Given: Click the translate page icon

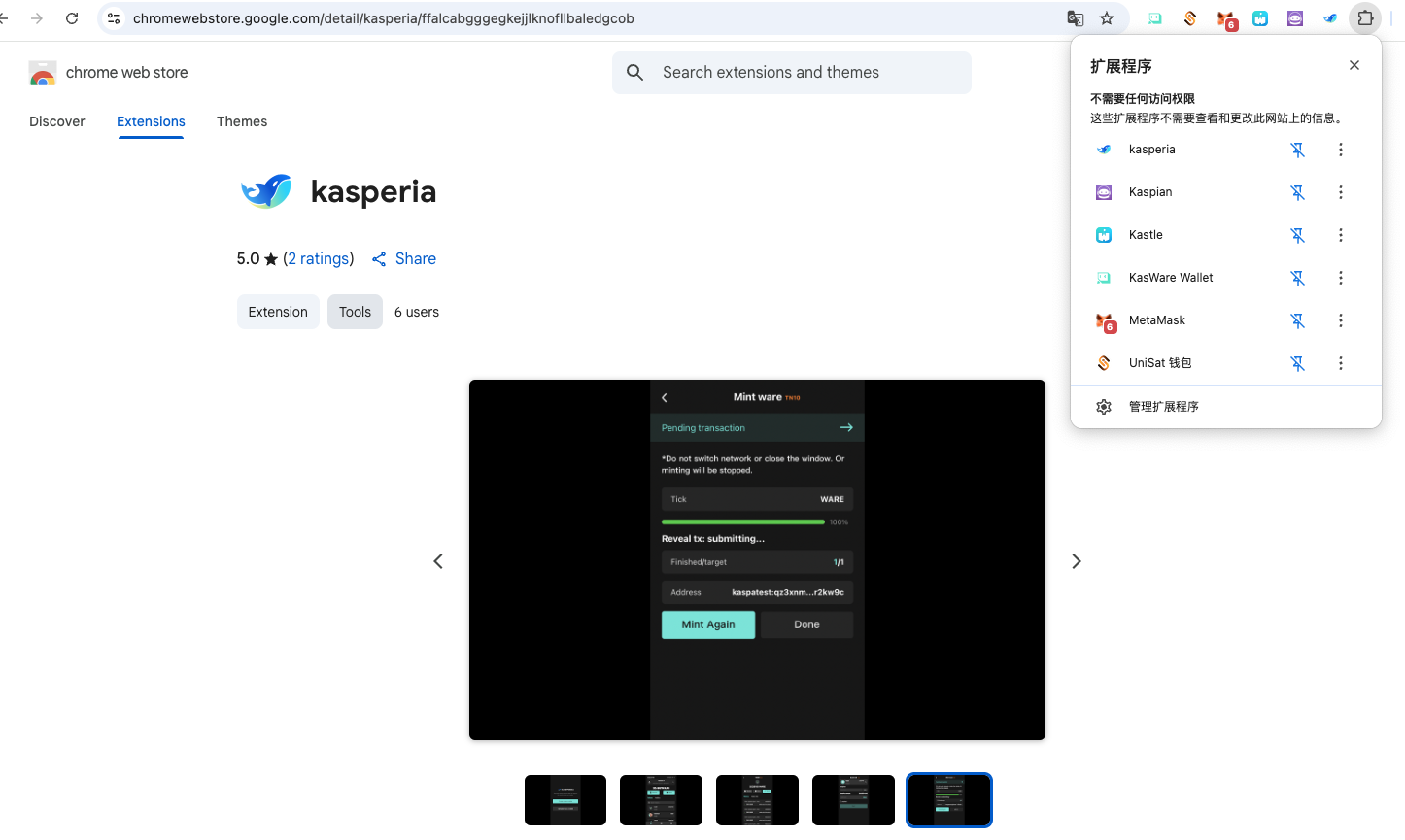Looking at the screenshot, I should 1076,18.
